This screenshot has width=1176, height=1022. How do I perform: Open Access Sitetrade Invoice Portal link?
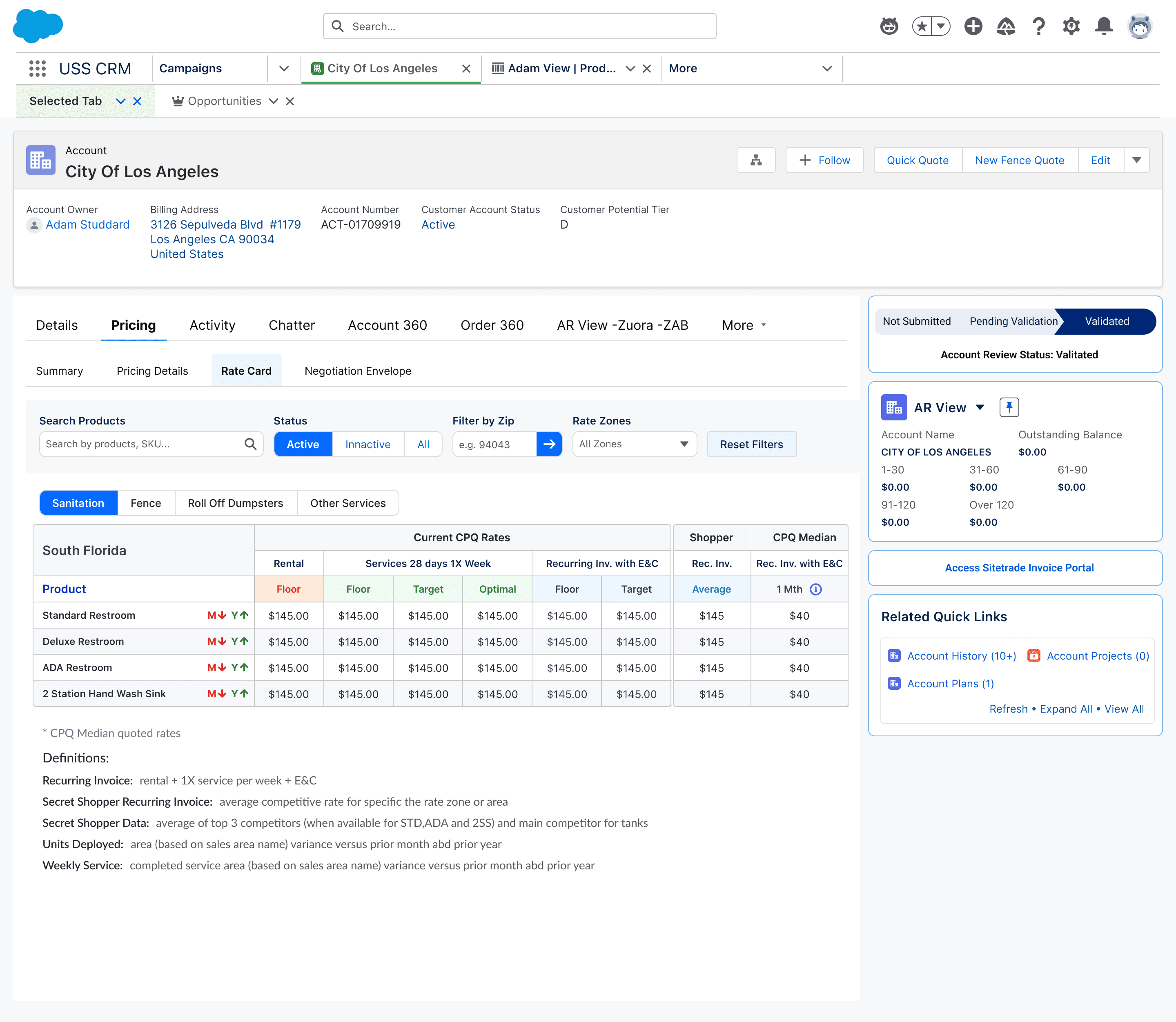point(1018,567)
